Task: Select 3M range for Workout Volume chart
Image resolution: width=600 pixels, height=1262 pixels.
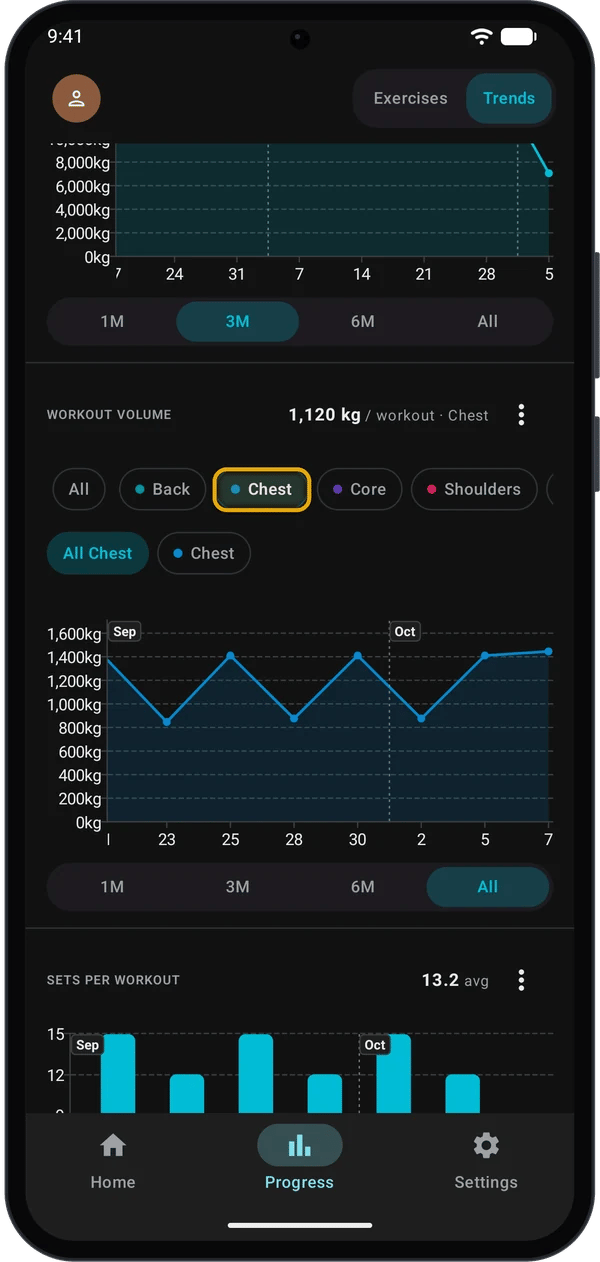Action: (237, 887)
